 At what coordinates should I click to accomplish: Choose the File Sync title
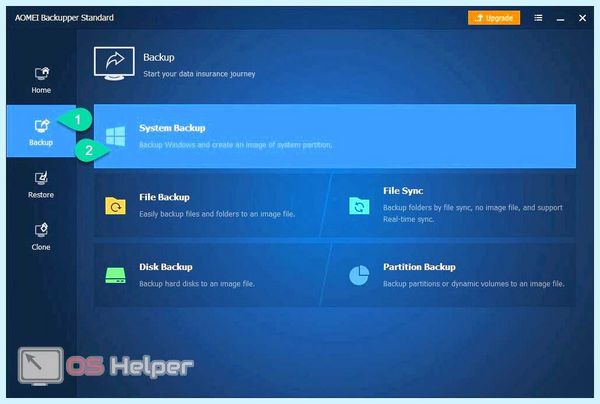point(403,191)
